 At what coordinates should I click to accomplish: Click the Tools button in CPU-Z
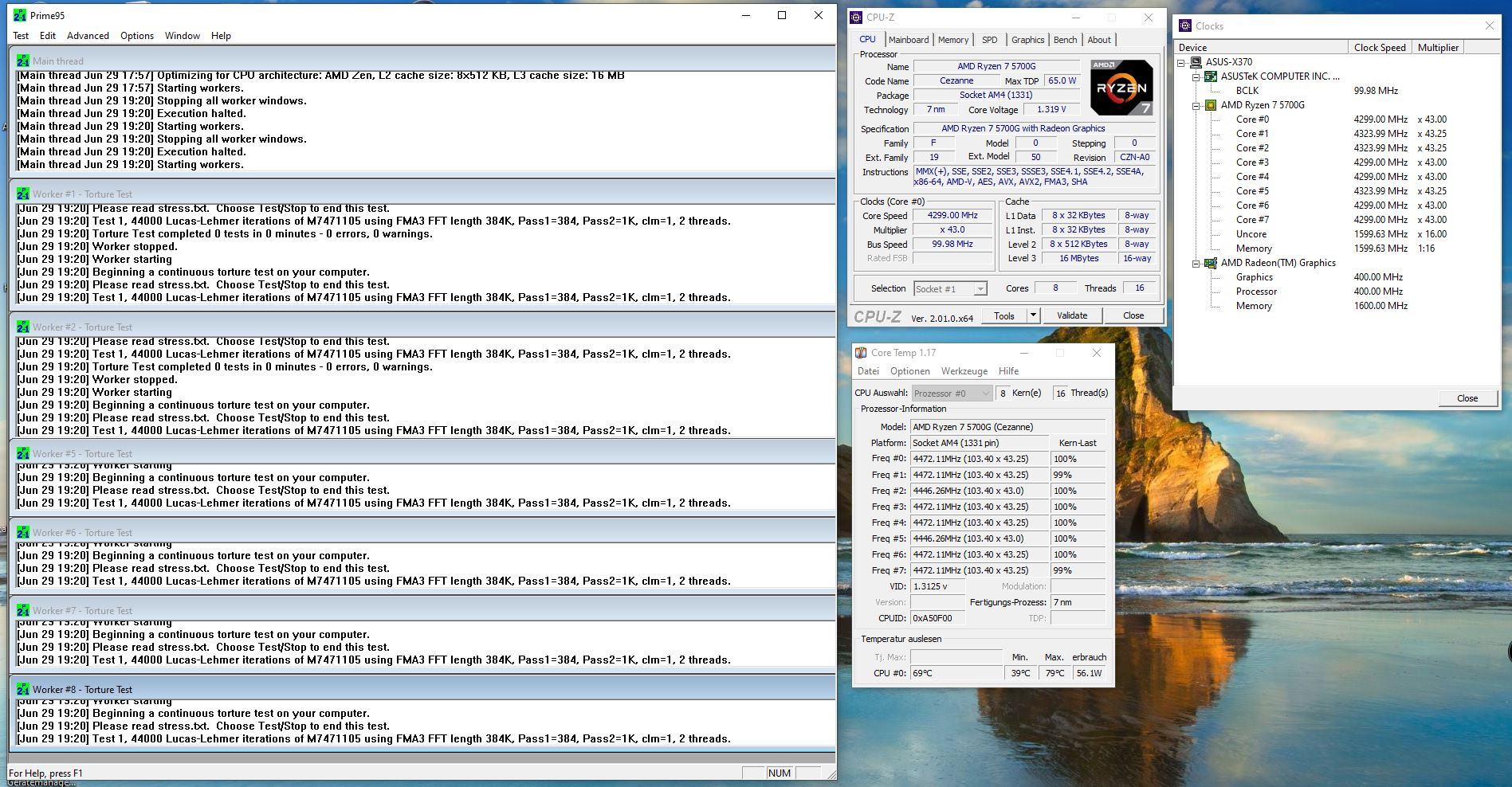pos(1004,315)
